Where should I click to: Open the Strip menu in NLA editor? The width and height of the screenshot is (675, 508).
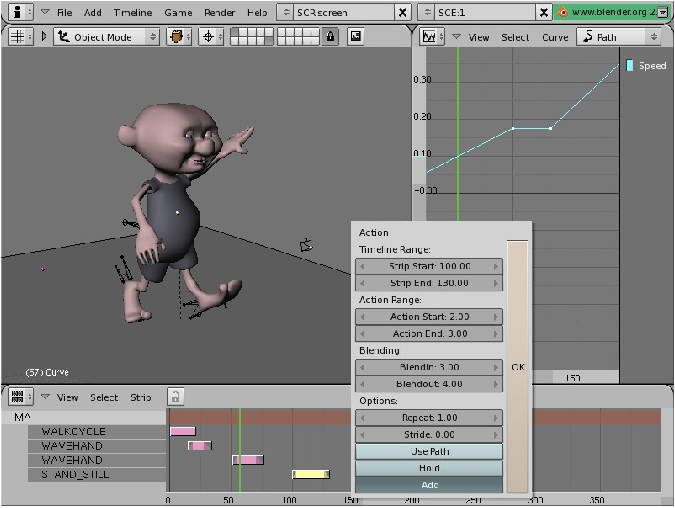(141, 397)
